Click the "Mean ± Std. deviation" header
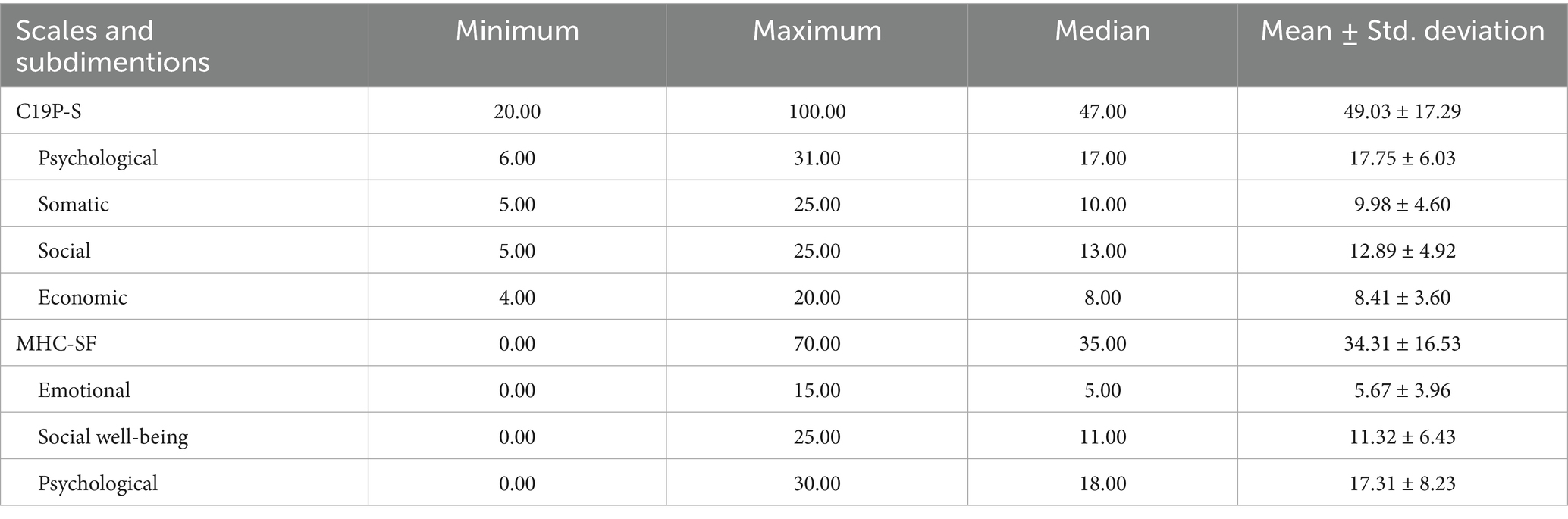 [1402, 31]
